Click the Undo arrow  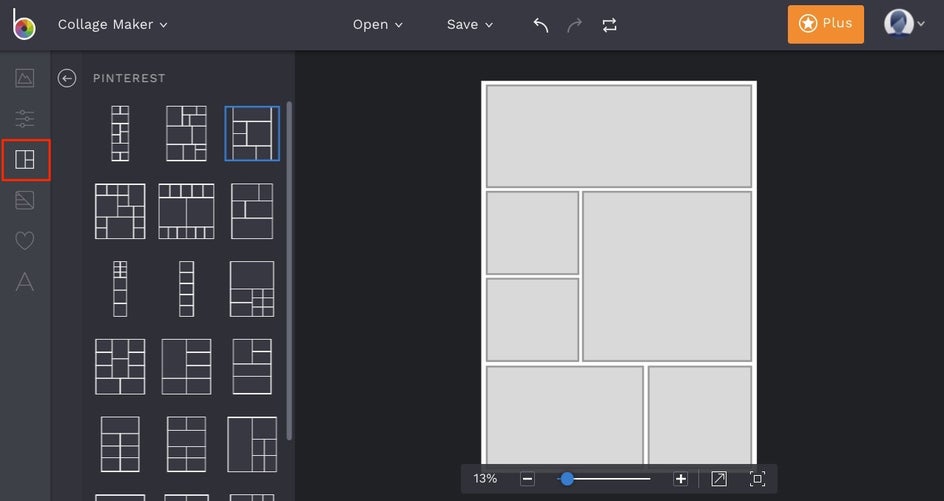point(541,25)
